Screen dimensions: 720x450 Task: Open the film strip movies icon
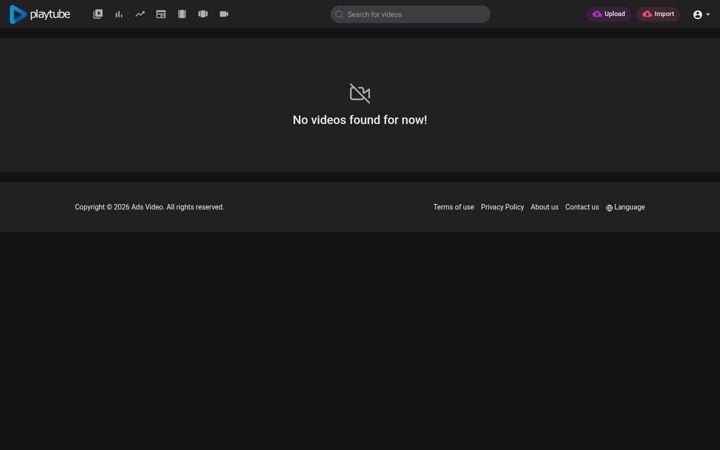182,14
